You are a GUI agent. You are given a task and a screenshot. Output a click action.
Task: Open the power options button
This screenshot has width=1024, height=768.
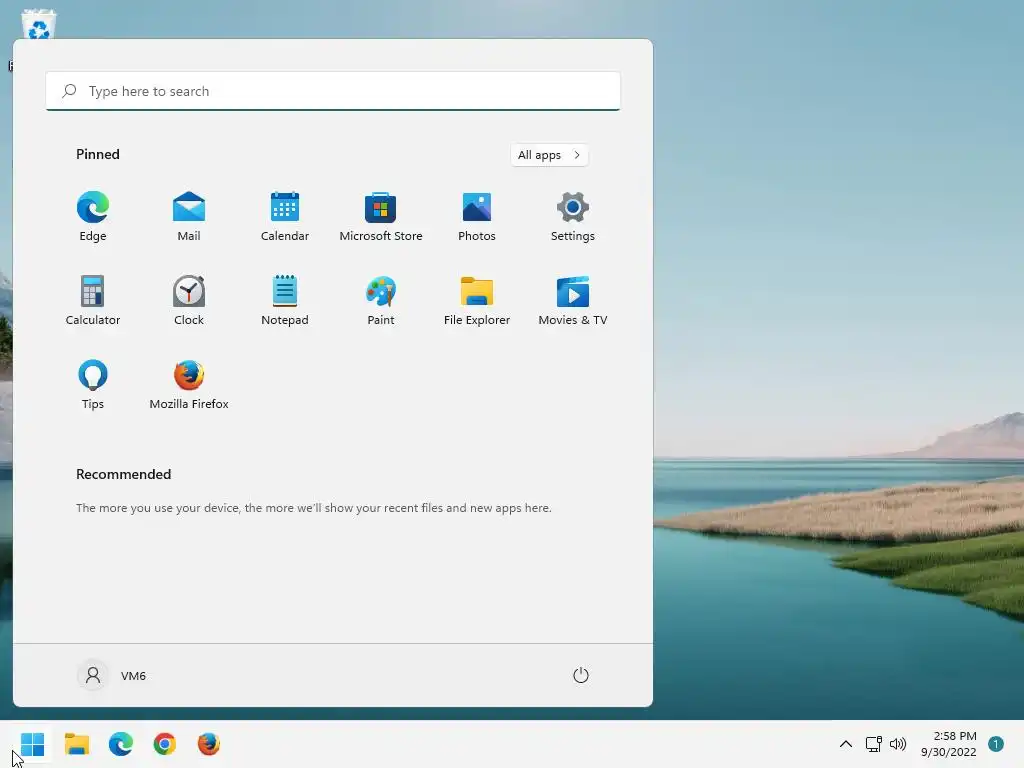coord(581,675)
